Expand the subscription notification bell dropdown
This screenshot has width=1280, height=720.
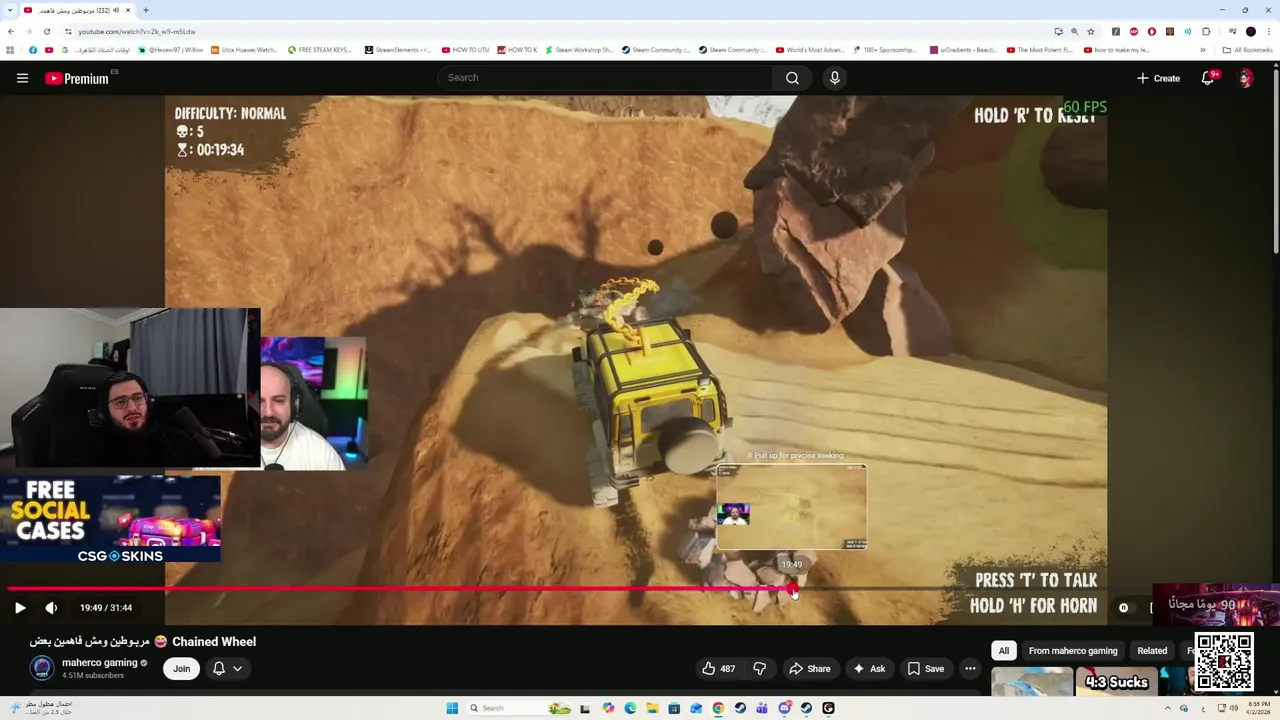click(x=227, y=668)
